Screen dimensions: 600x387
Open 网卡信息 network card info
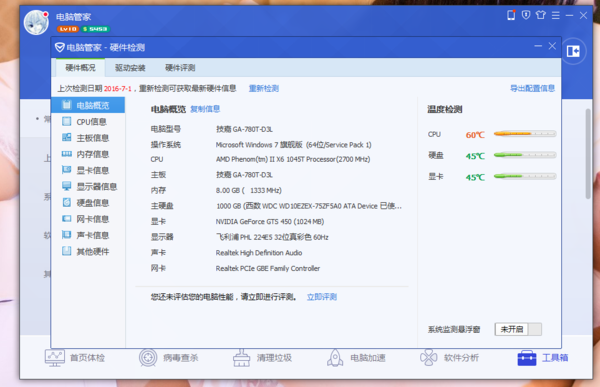[88, 219]
